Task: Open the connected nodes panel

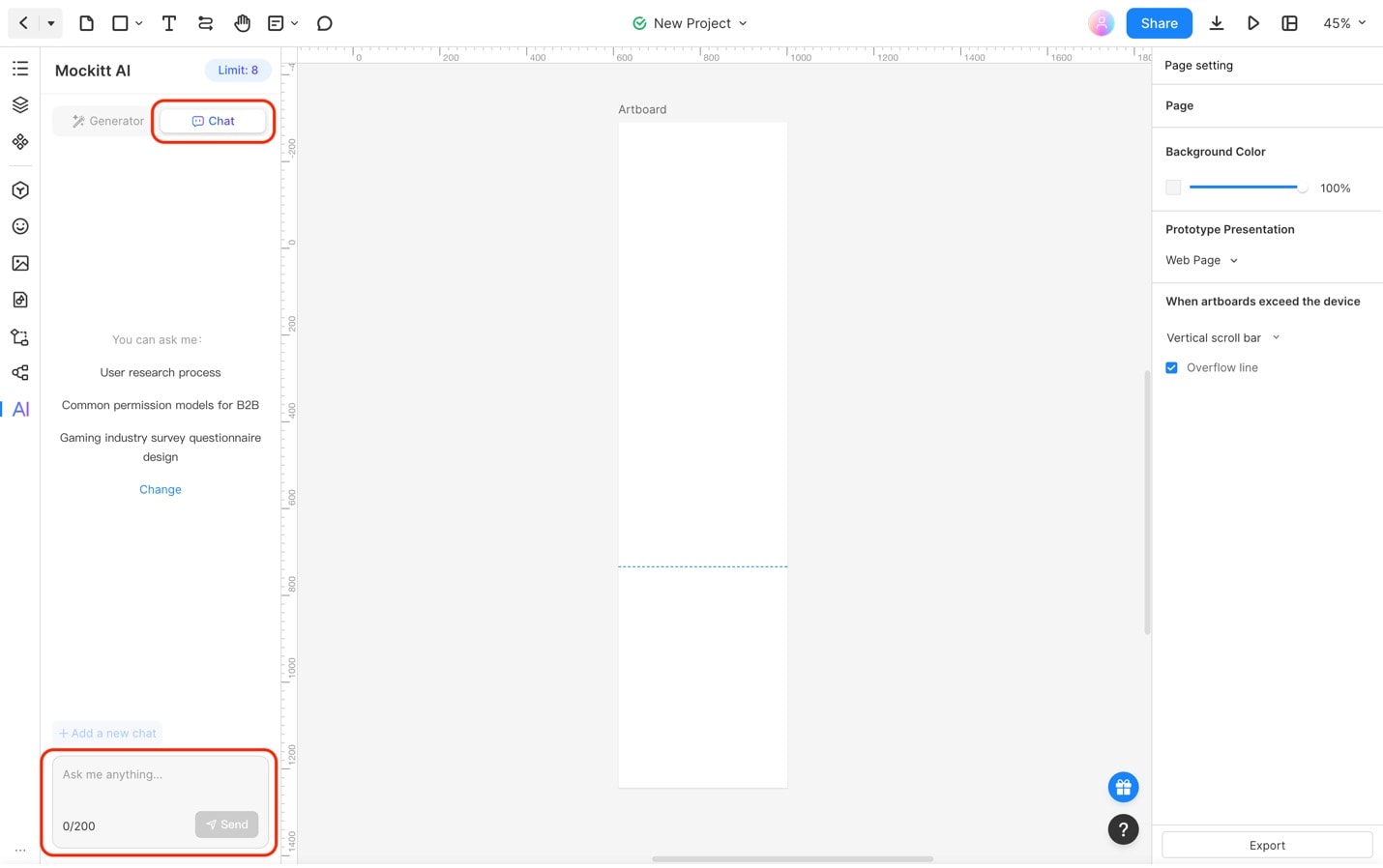Action: point(20,373)
